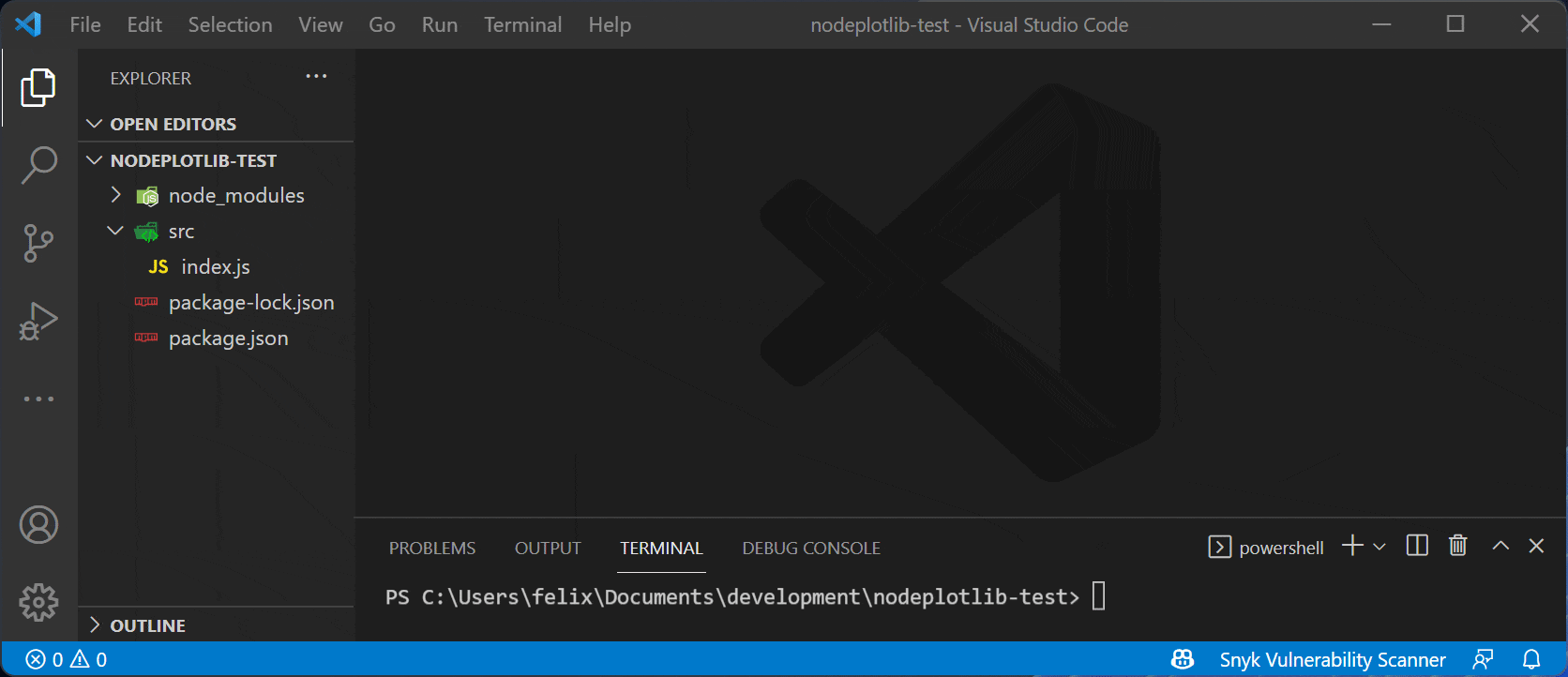The width and height of the screenshot is (1568, 677).
Task: Kill terminal with trash icon
Action: (1457, 546)
